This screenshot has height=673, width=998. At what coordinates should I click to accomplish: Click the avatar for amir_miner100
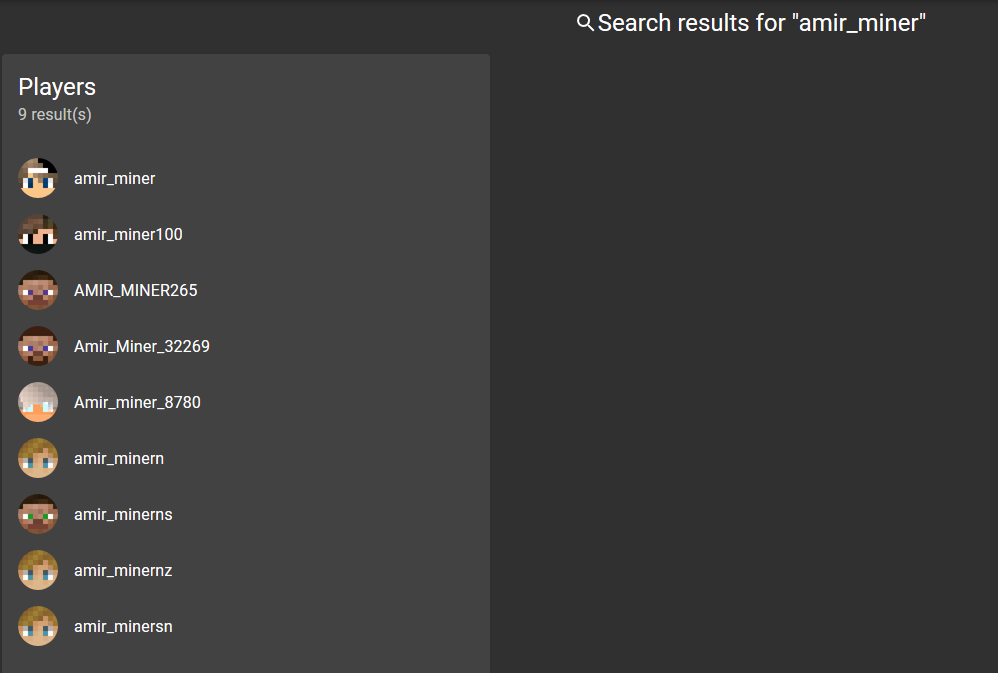tap(38, 234)
